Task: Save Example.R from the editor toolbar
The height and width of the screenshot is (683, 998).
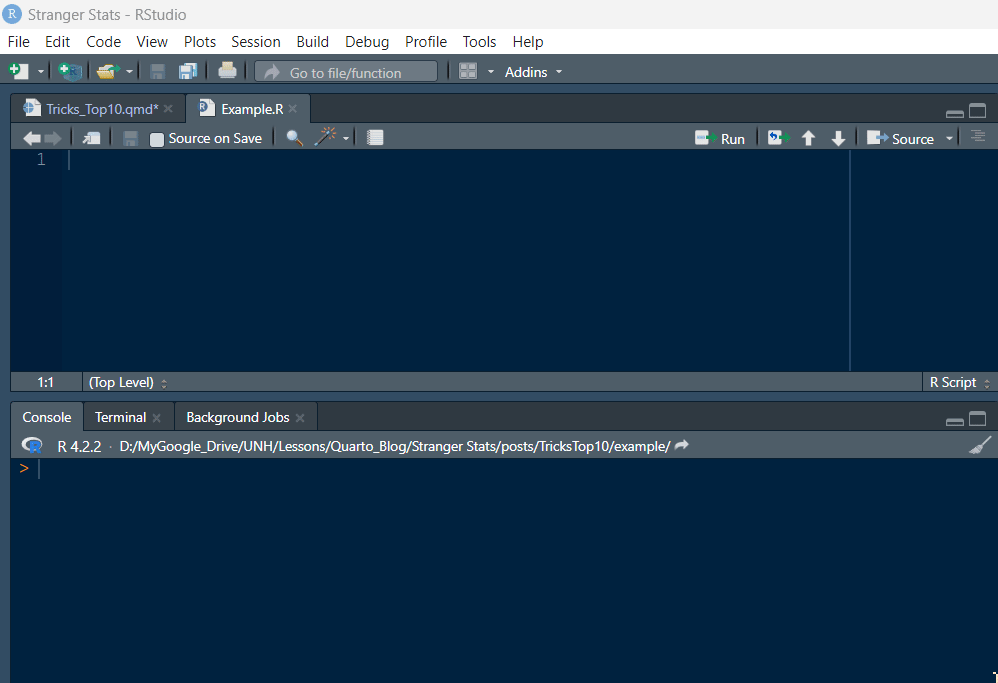Action: pyautogui.click(x=130, y=138)
